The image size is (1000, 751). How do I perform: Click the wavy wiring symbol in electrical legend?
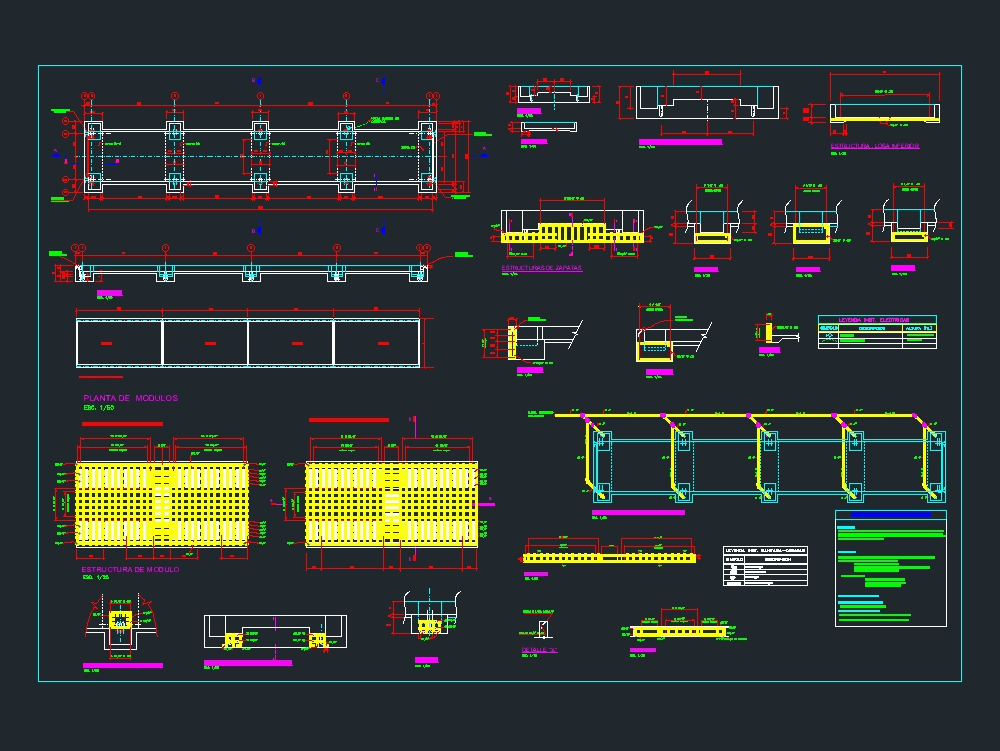(828, 340)
